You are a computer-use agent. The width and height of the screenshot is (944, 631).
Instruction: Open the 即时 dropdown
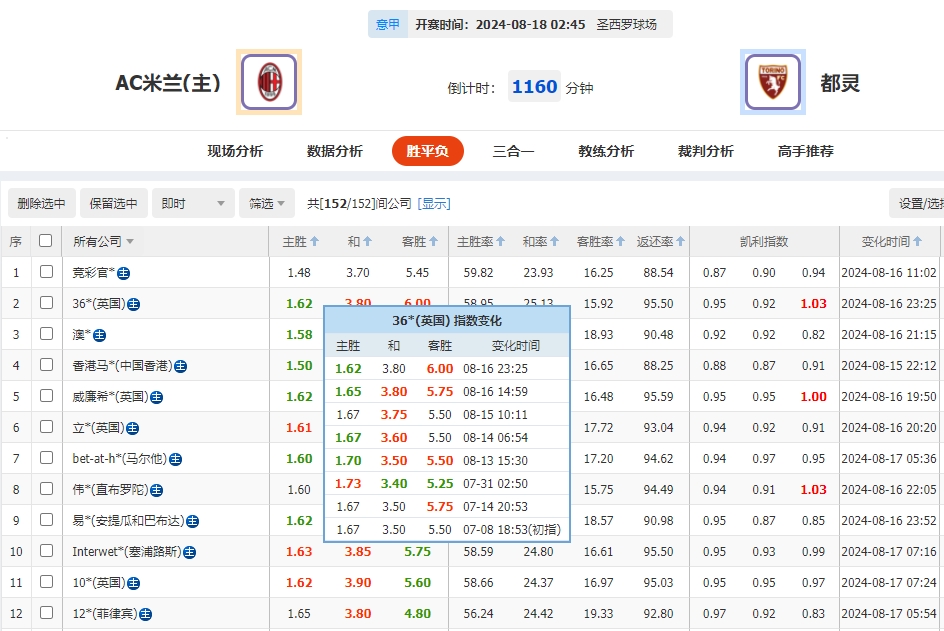tap(188, 202)
